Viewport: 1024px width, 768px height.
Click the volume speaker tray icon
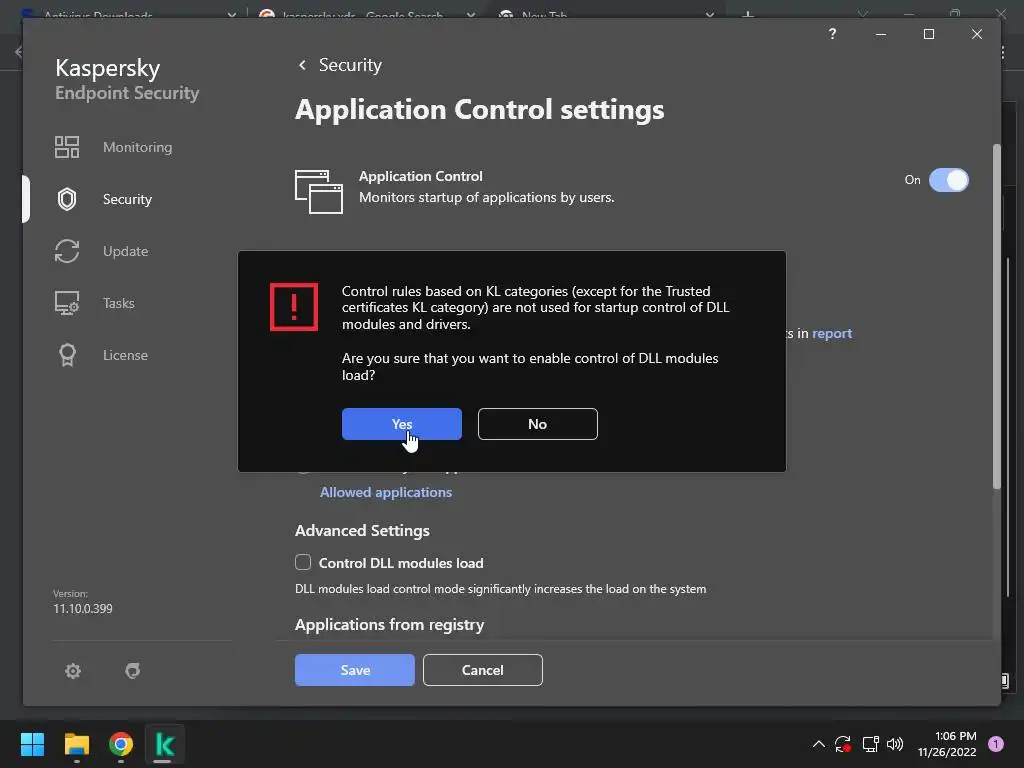tap(895, 744)
